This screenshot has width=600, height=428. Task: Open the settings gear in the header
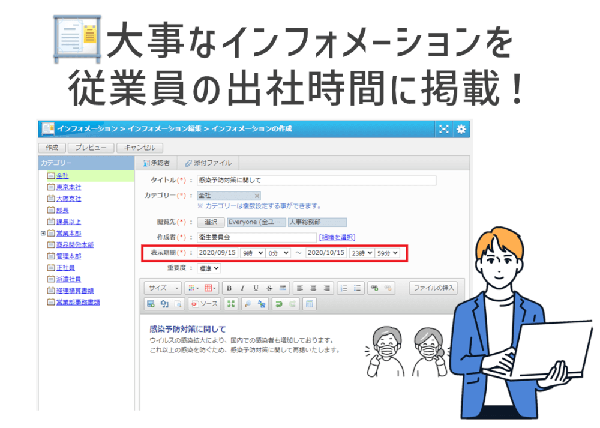[x=461, y=129]
